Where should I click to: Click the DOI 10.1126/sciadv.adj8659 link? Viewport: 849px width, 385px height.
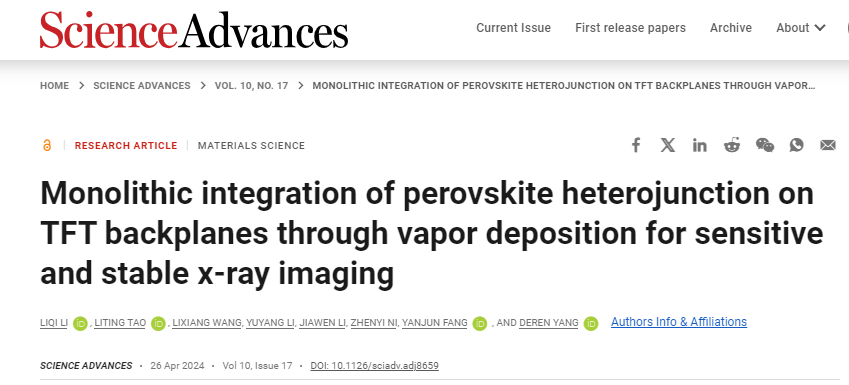(374, 366)
